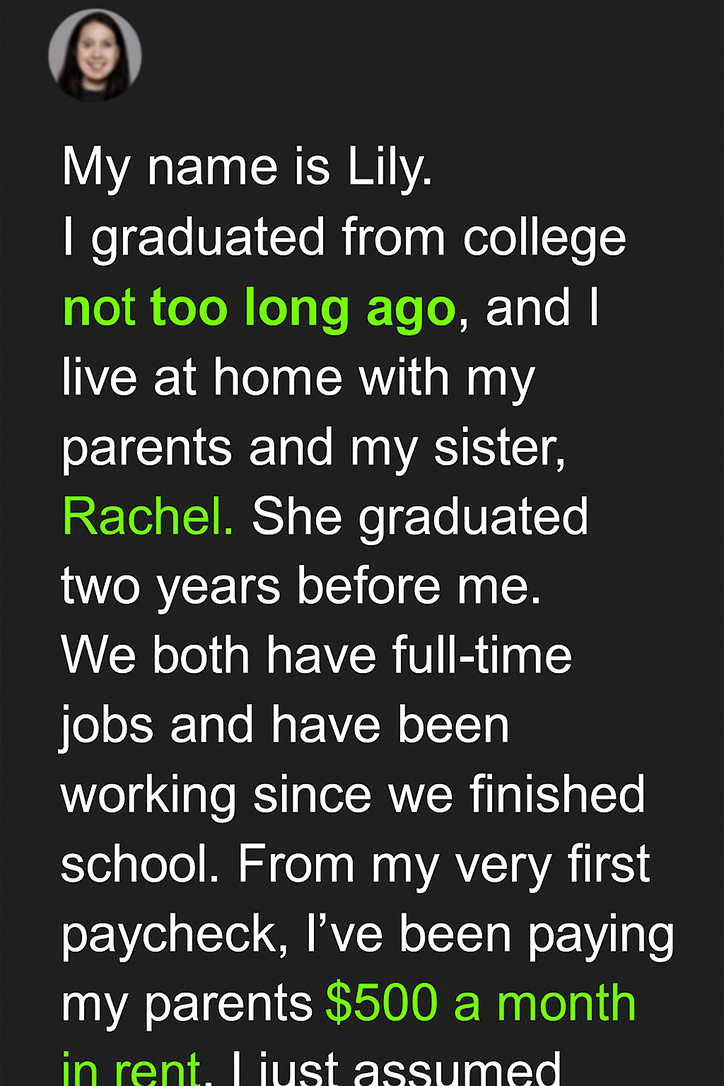Select the text "live at home with my"
724x1086 pixels.
(x=299, y=378)
